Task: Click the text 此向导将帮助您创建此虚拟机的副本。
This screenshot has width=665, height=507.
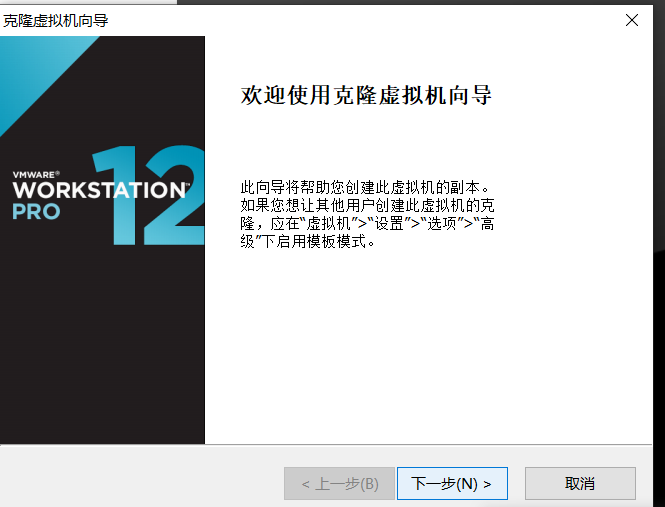Action: point(366,187)
